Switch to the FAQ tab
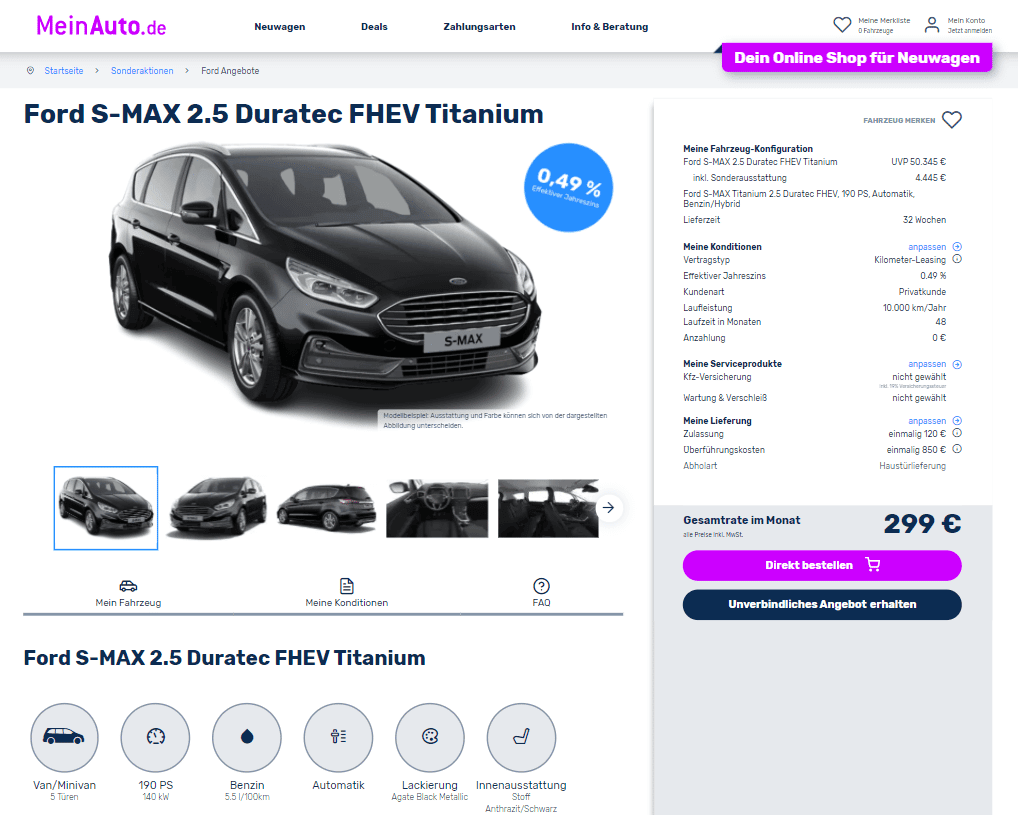The height and width of the screenshot is (815, 1018). click(x=541, y=594)
